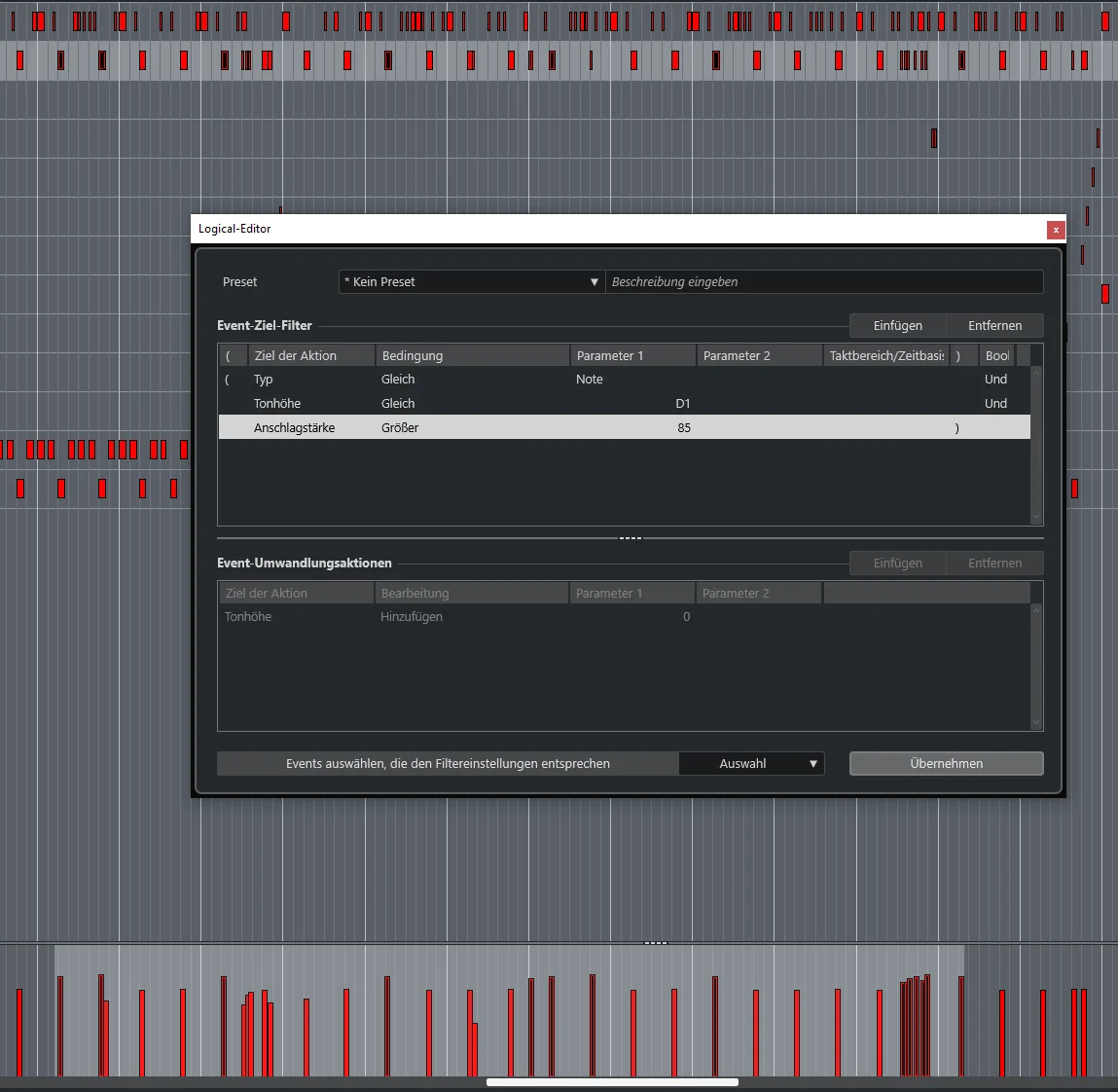Click the 85 velocity parameter value
Image resolution: width=1118 pixels, height=1092 pixels.
pyautogui.click(x=684, y=427)
